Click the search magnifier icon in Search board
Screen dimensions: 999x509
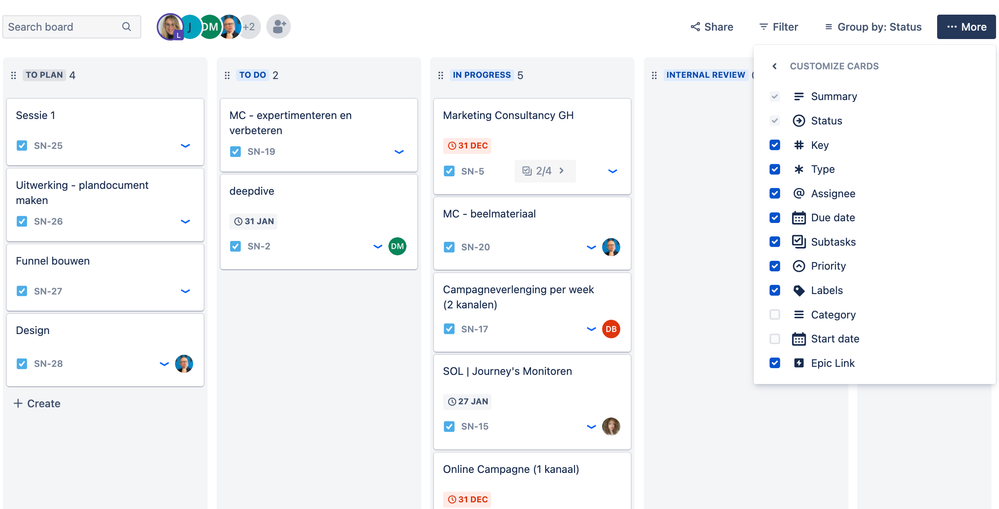126,27
